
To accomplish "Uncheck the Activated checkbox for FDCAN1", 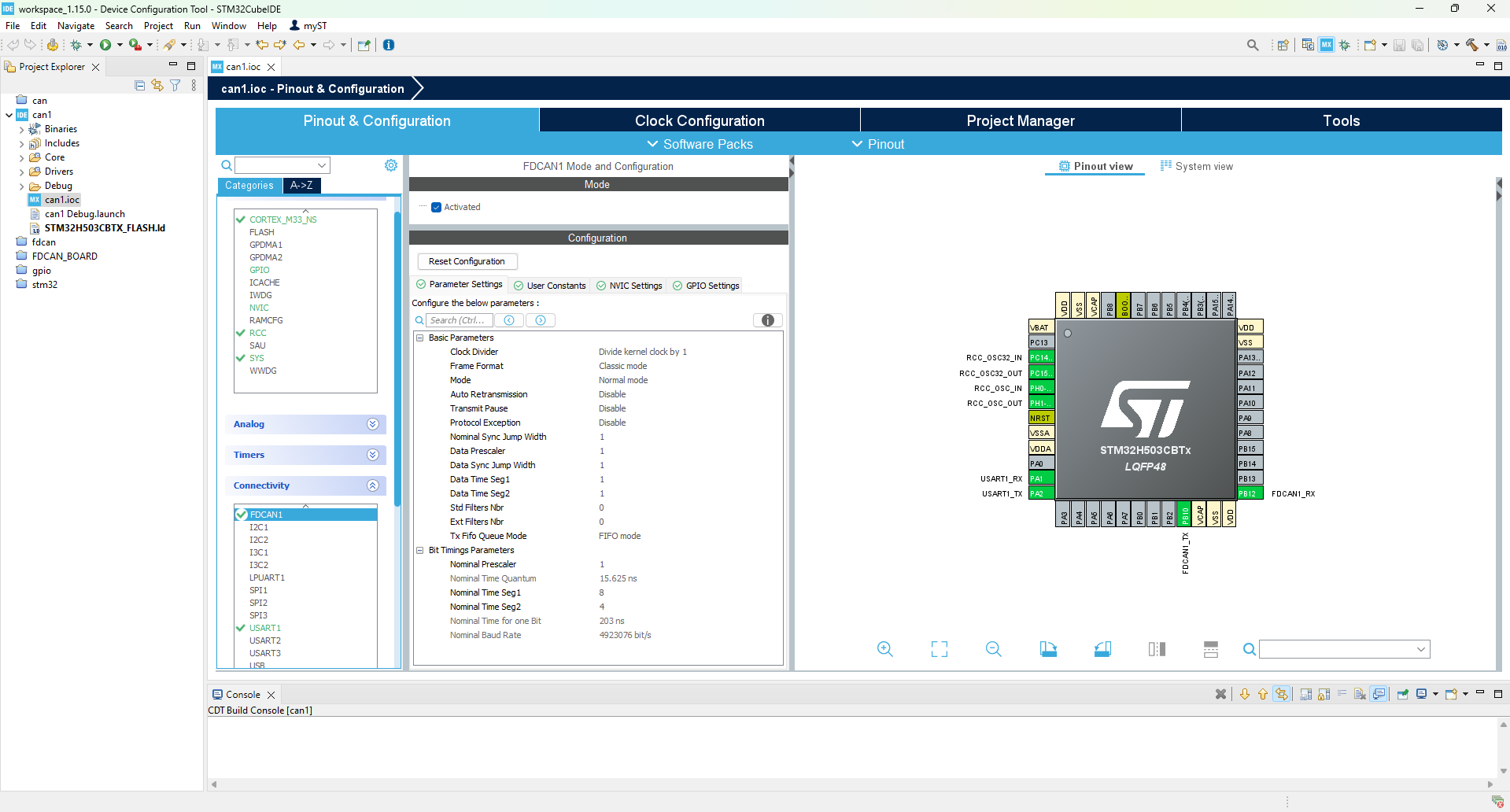I will click(x=436, y=207).
